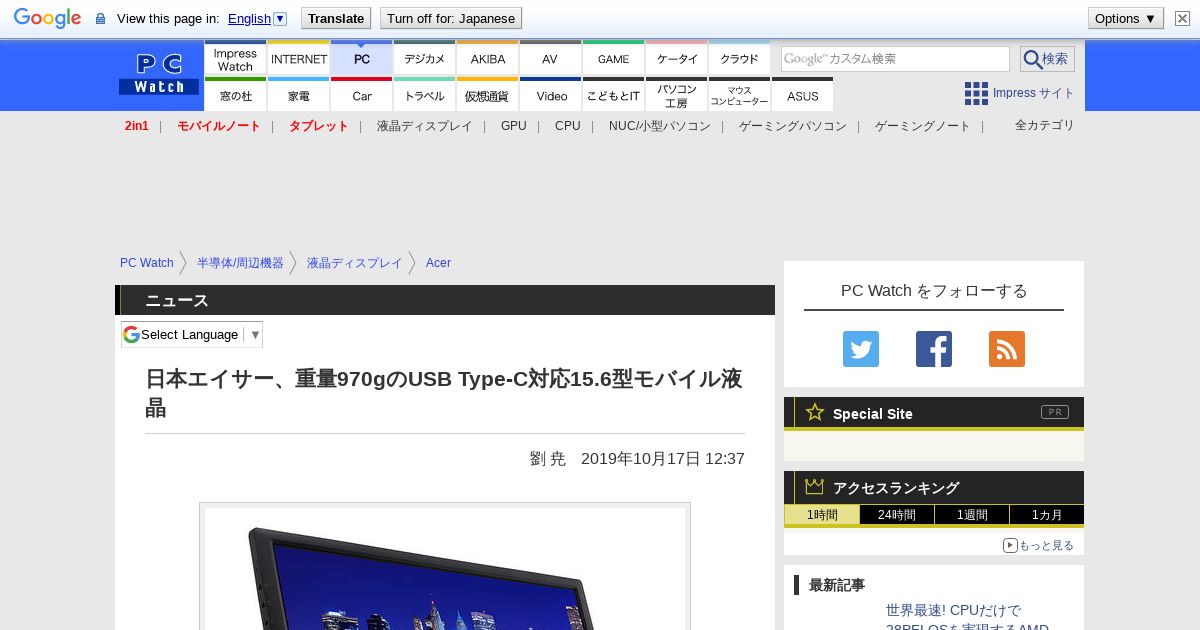Open the Acer monitor article image

point(445,568)
